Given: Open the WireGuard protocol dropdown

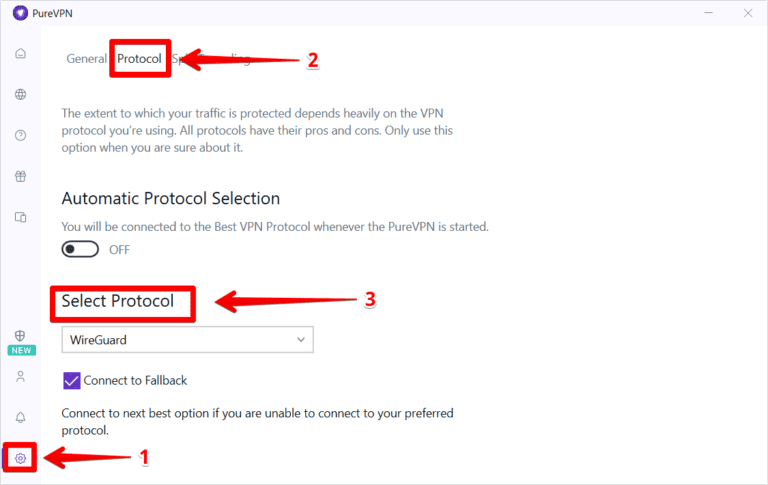Looking at the screenshot, I should tap(187, 340).
